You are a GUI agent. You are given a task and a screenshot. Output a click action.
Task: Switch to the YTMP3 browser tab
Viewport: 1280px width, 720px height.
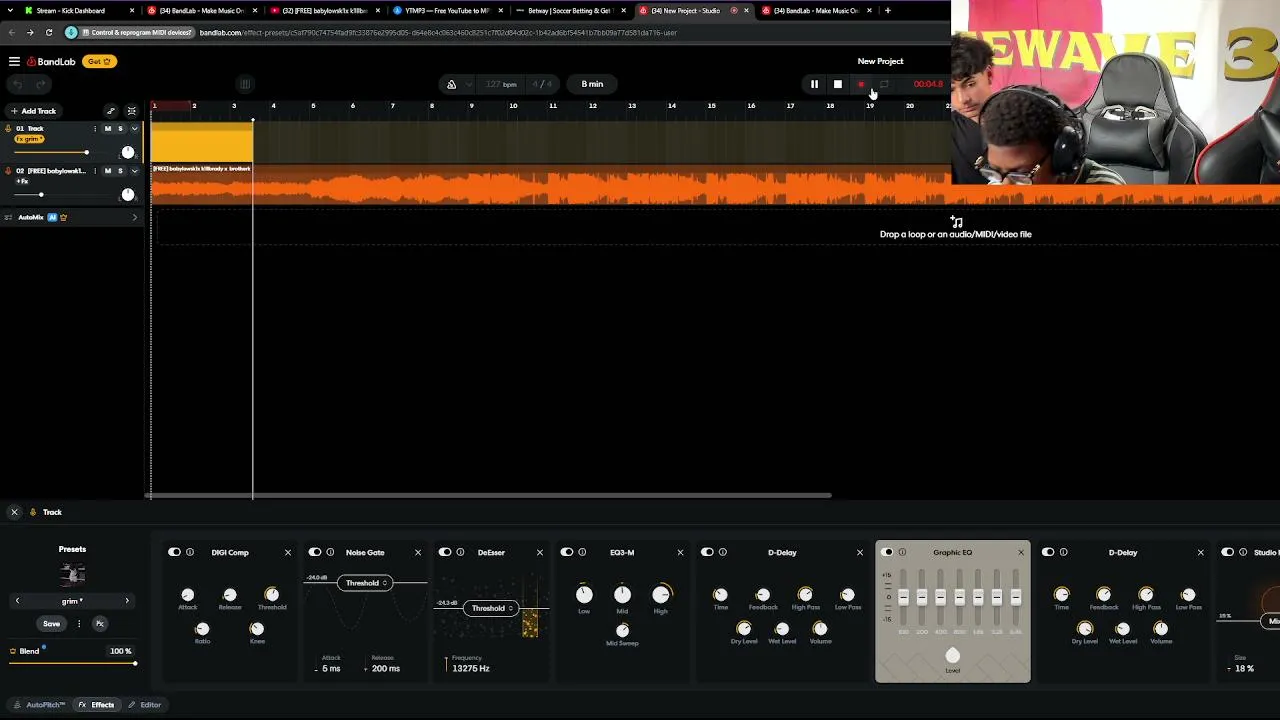(x=446, y=11)
